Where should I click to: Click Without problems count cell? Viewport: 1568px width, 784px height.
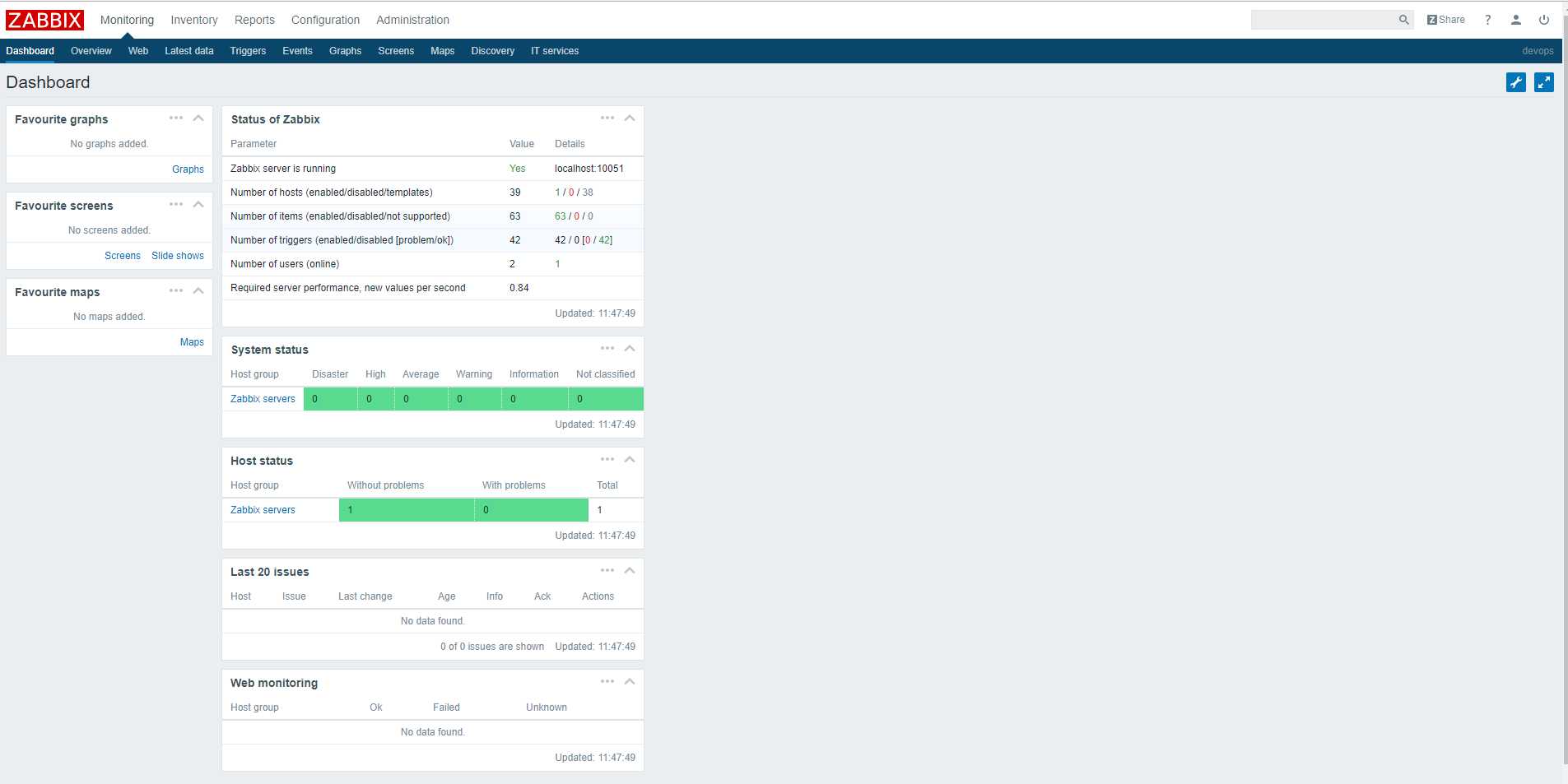[407, 510]
